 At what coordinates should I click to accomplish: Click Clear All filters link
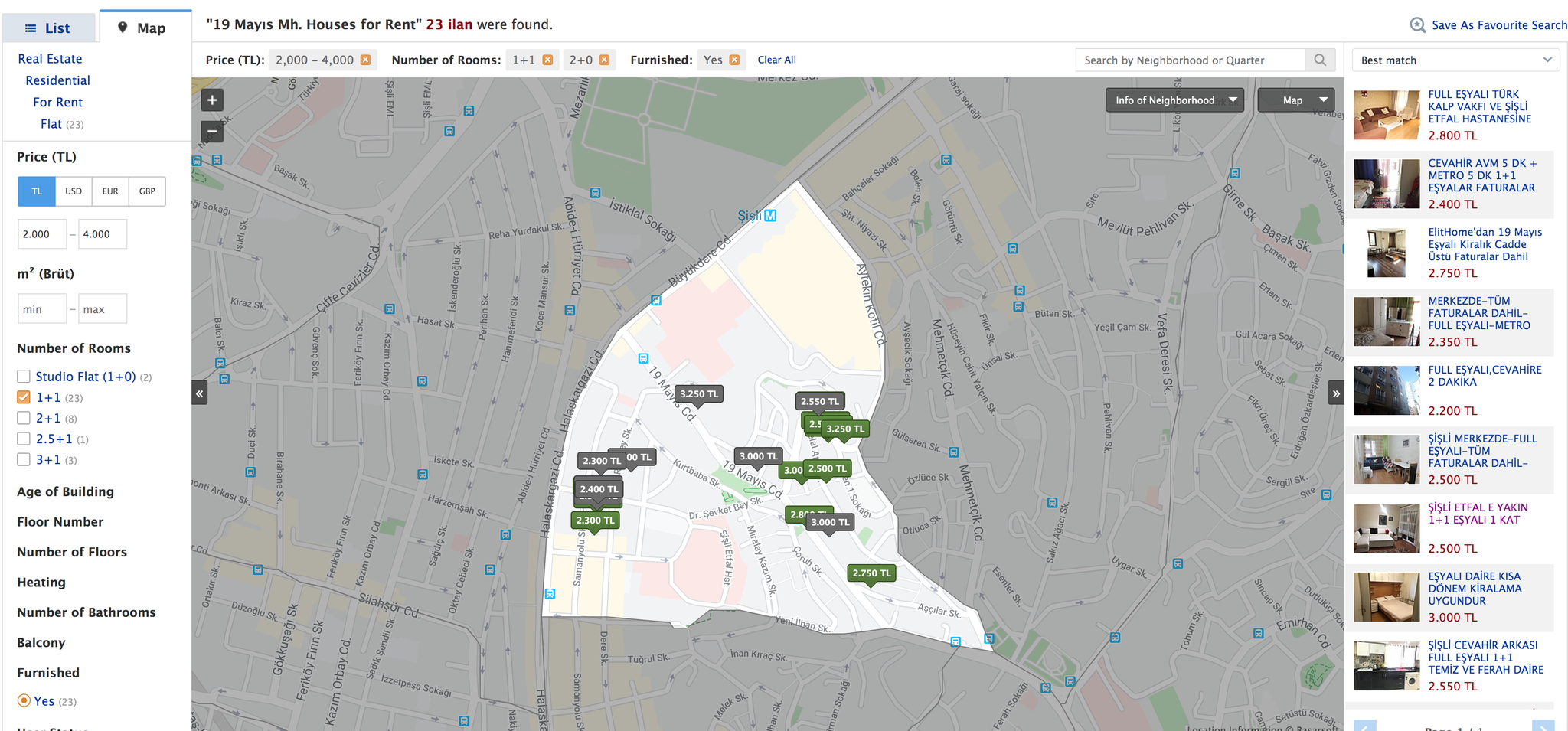point(776,60)
